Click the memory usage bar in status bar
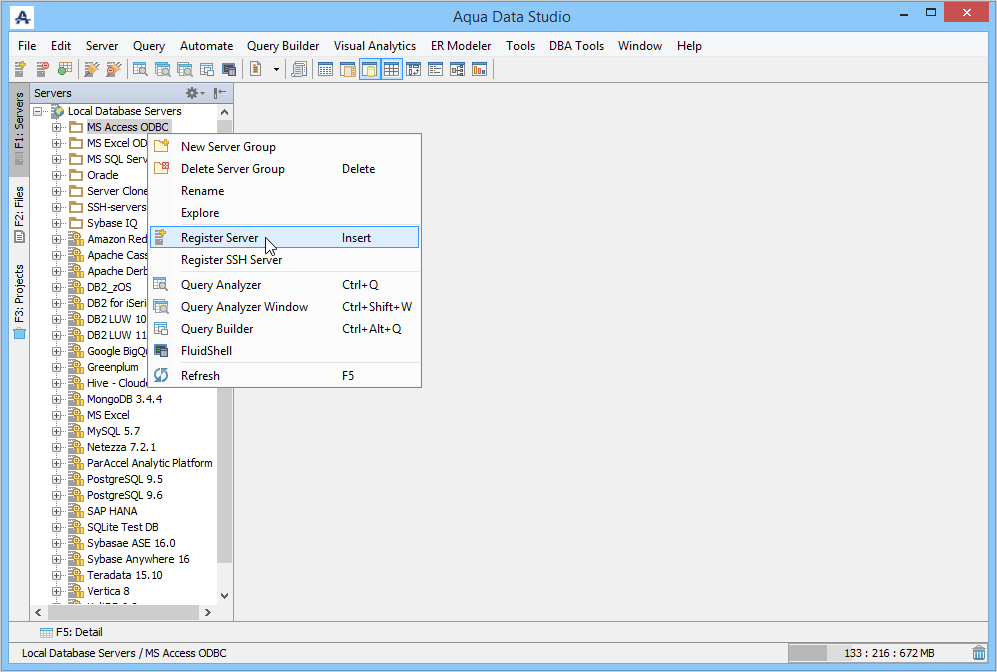 [877, 653]
